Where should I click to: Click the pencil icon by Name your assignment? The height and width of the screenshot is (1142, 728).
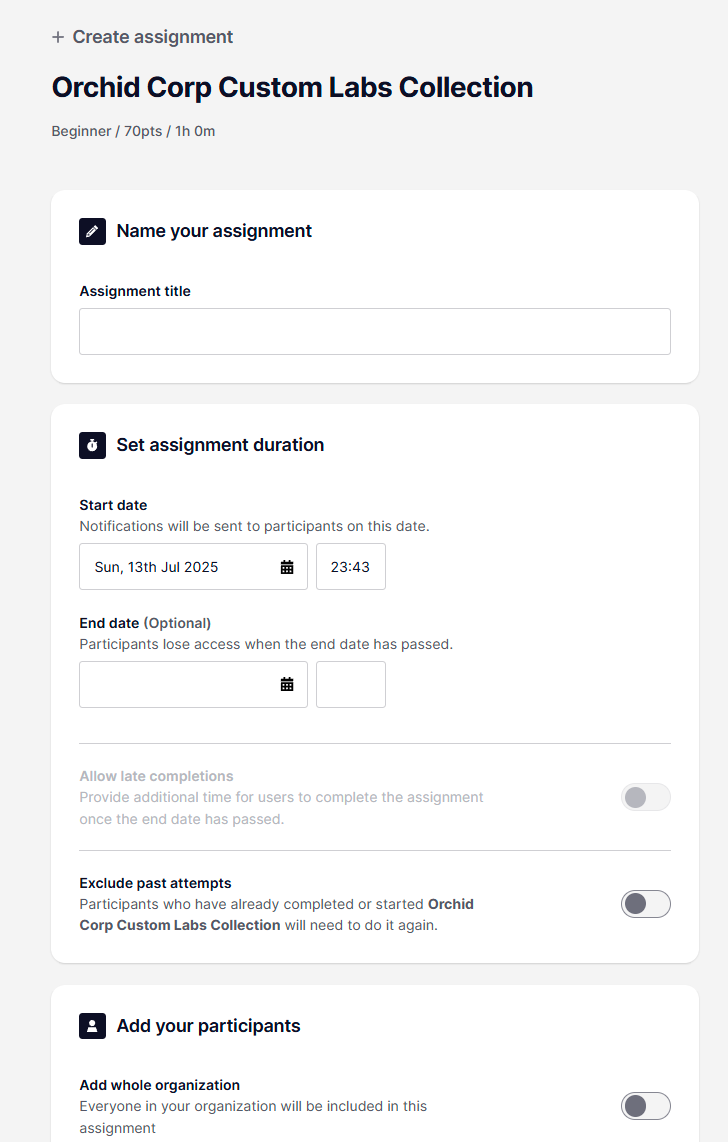click(92, 232)
